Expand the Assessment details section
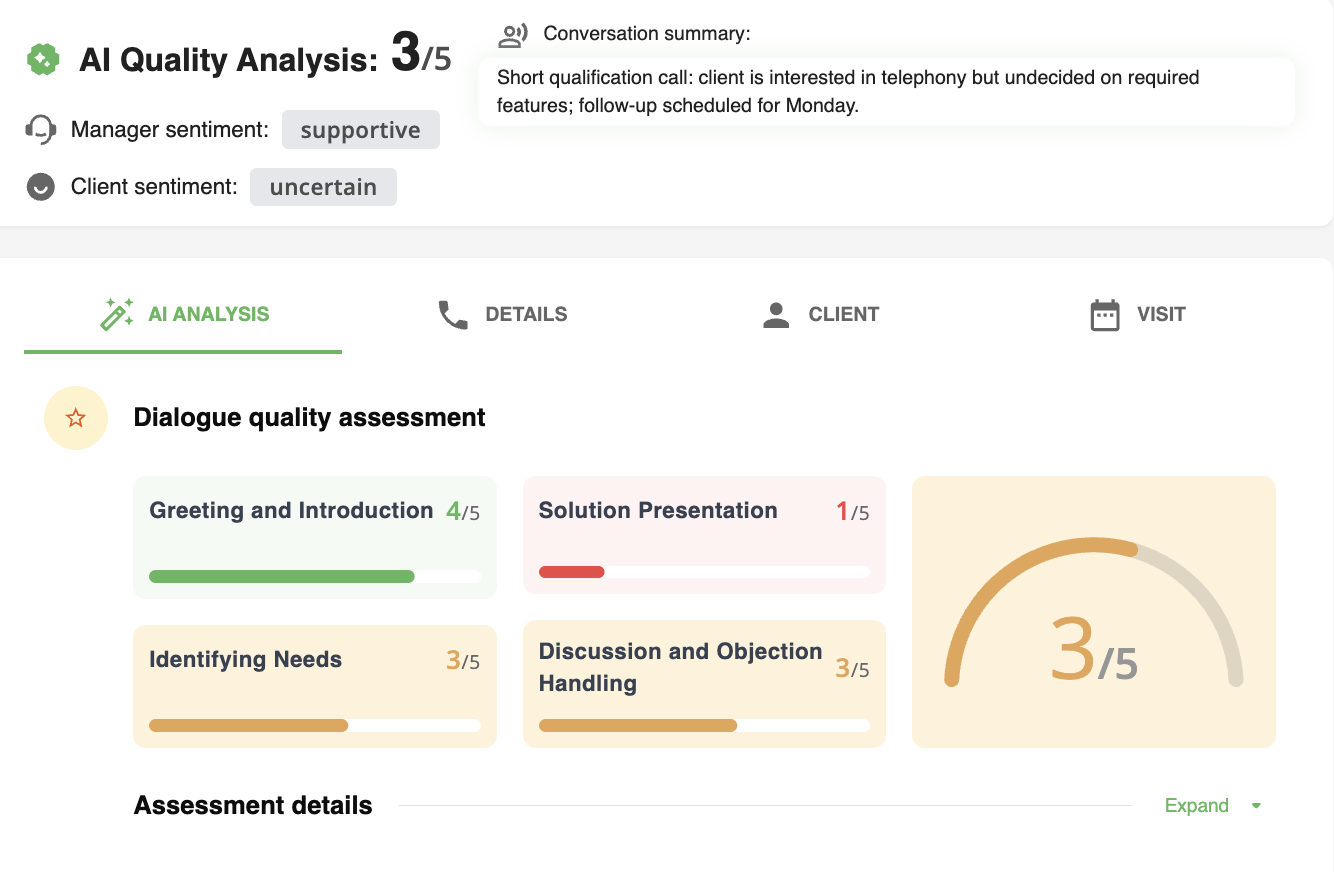Screen dimensions: 1334x872 [1196, 806]
